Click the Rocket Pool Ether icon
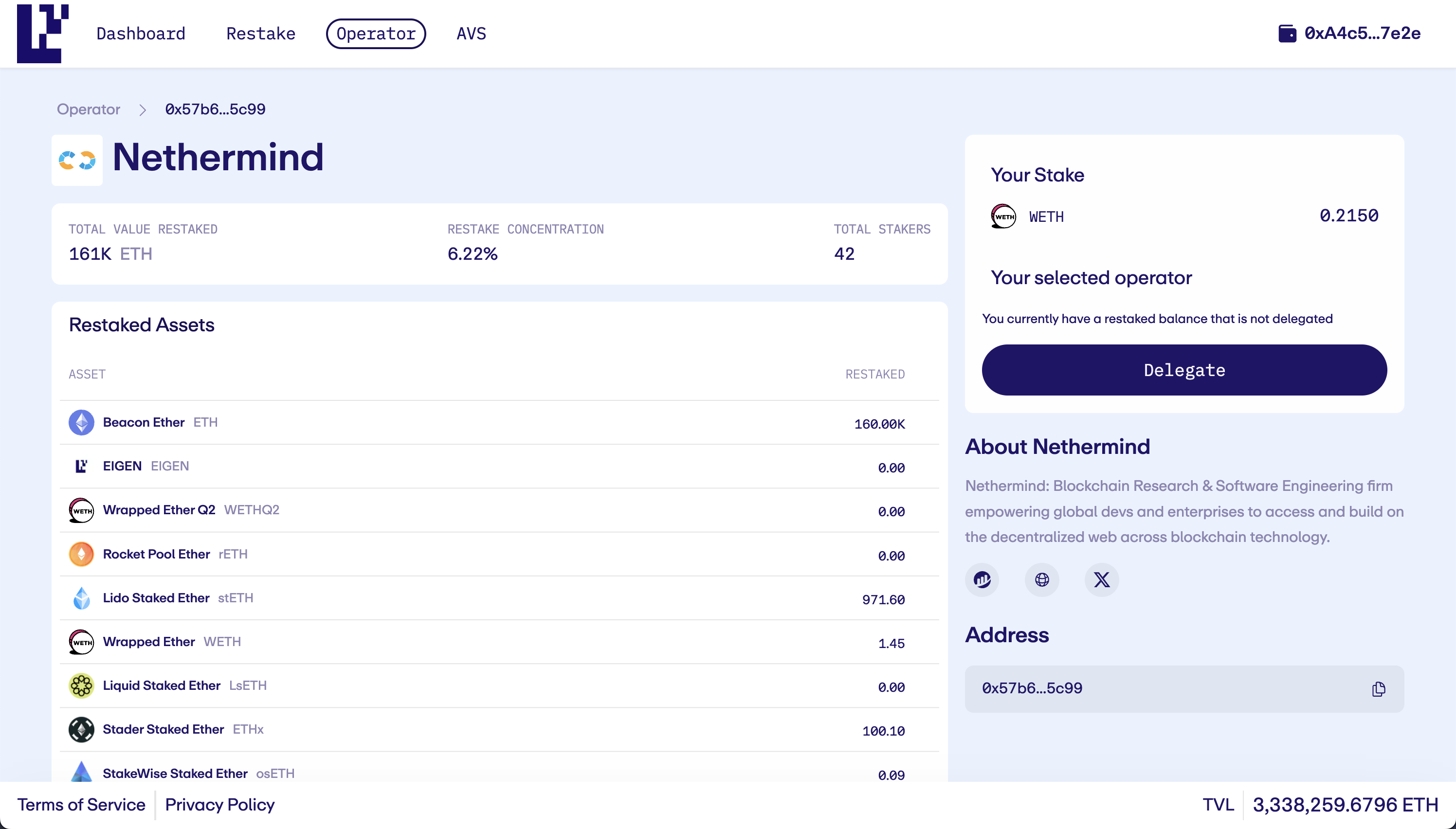1456x829 pixels. [x=81, y=554]
